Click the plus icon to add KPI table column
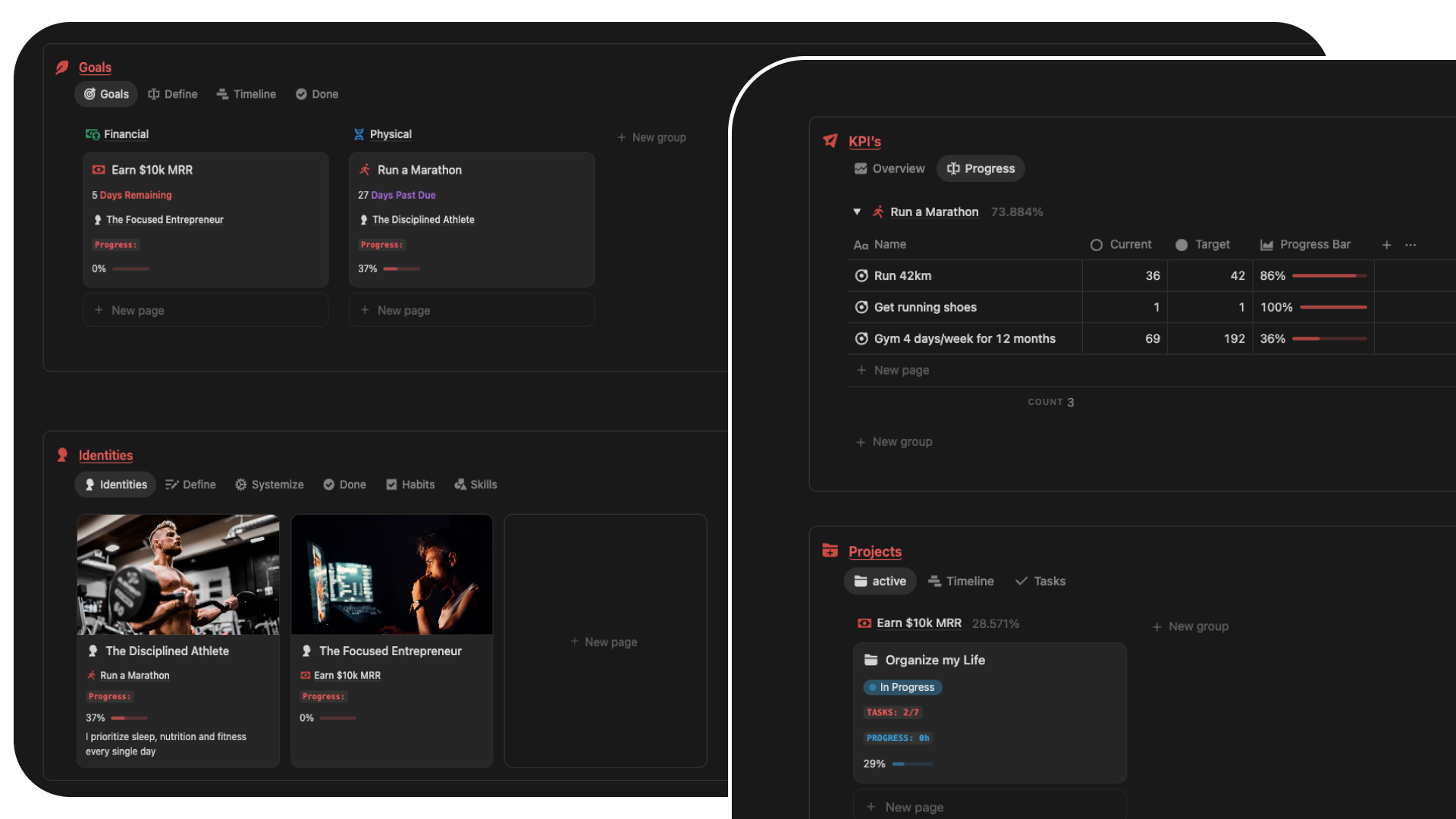This screenshot has width=1456, height=819. click(x=1386, y=245)
